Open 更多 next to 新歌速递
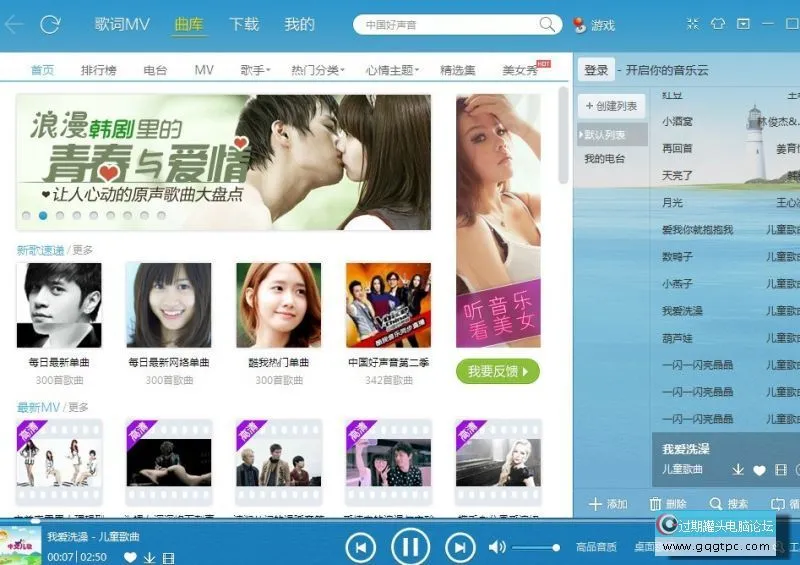Image resolution: width=800 pixels, height=565 pixels. 83,250
